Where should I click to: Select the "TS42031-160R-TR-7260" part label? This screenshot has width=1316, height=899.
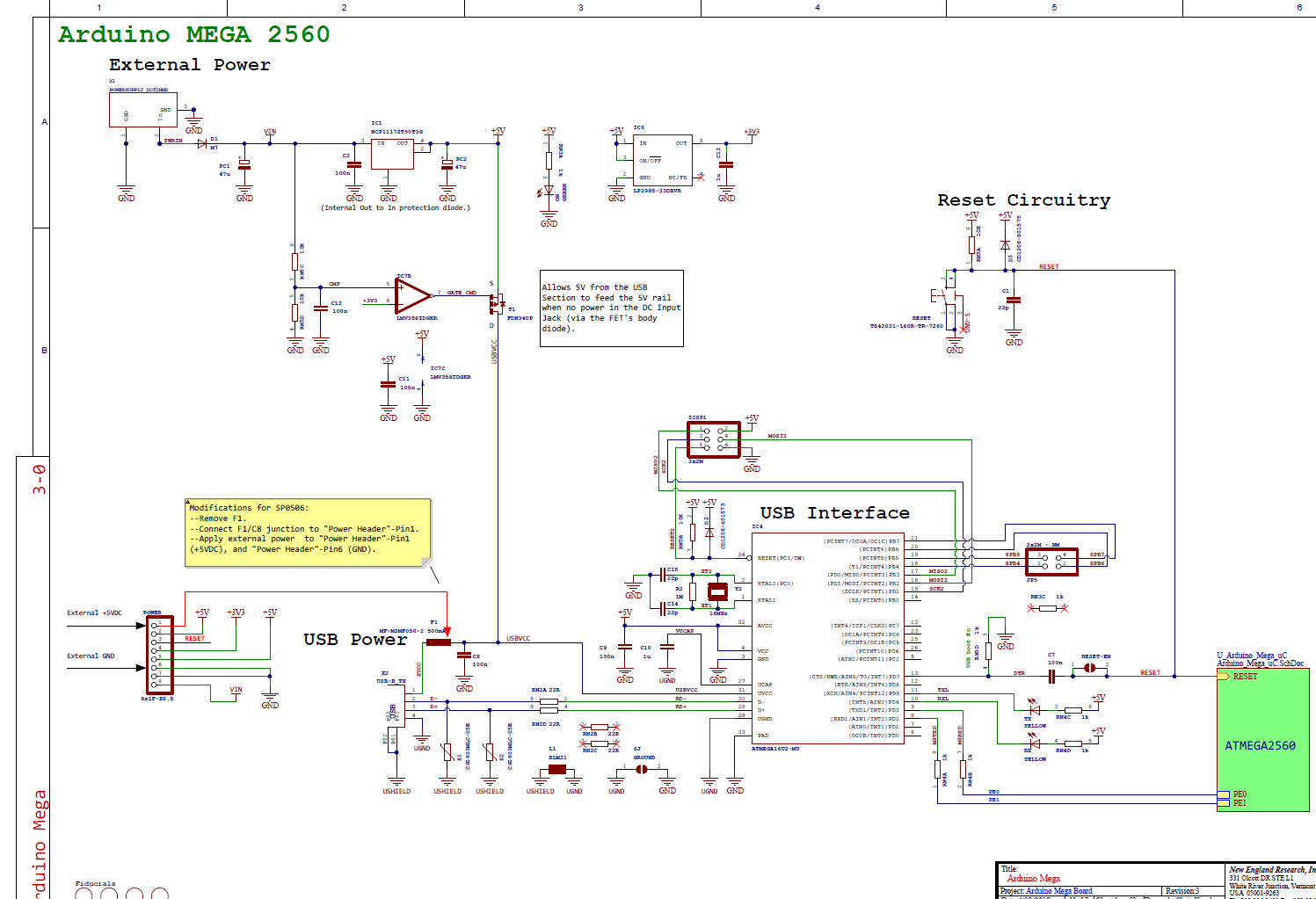pyautogui.click(x=906, y=326)
